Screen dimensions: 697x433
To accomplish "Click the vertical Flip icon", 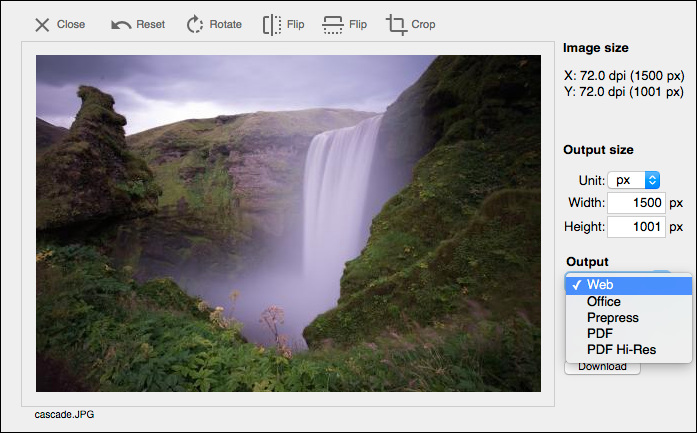I will (x=332, y=25).
